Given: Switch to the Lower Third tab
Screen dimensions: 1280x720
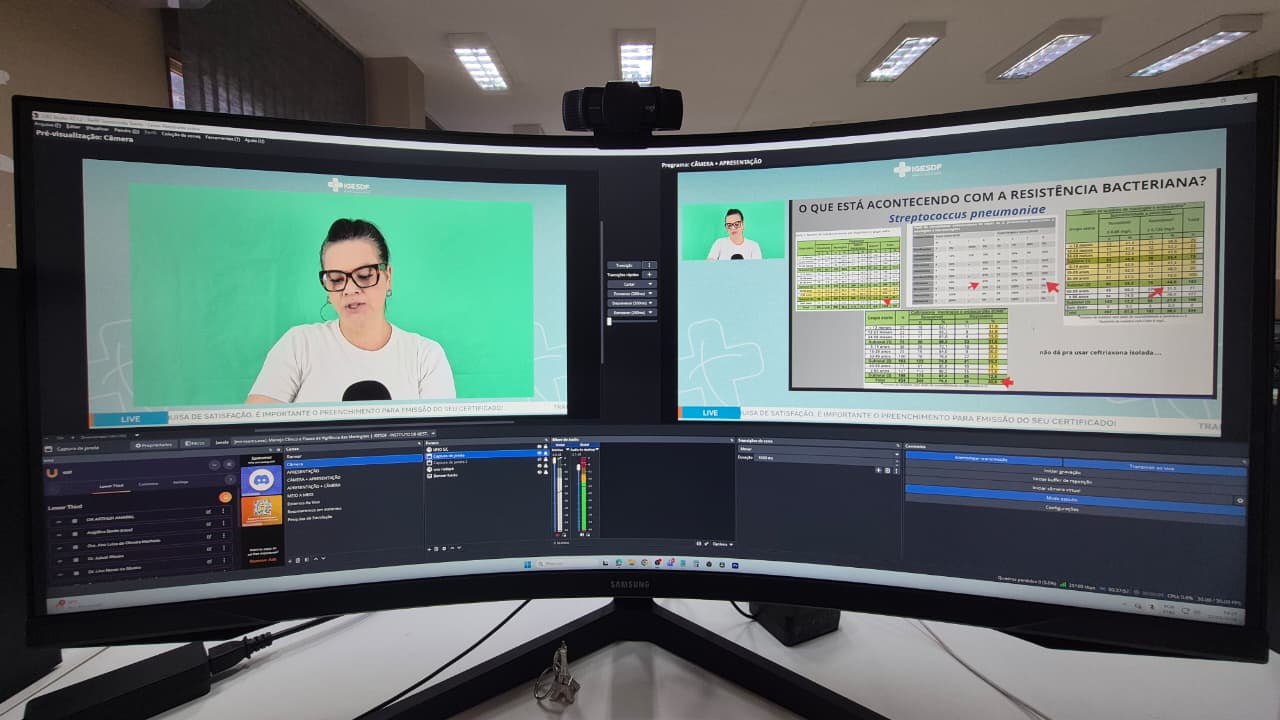Looking at the screenshot, I should tap(111, 485).
